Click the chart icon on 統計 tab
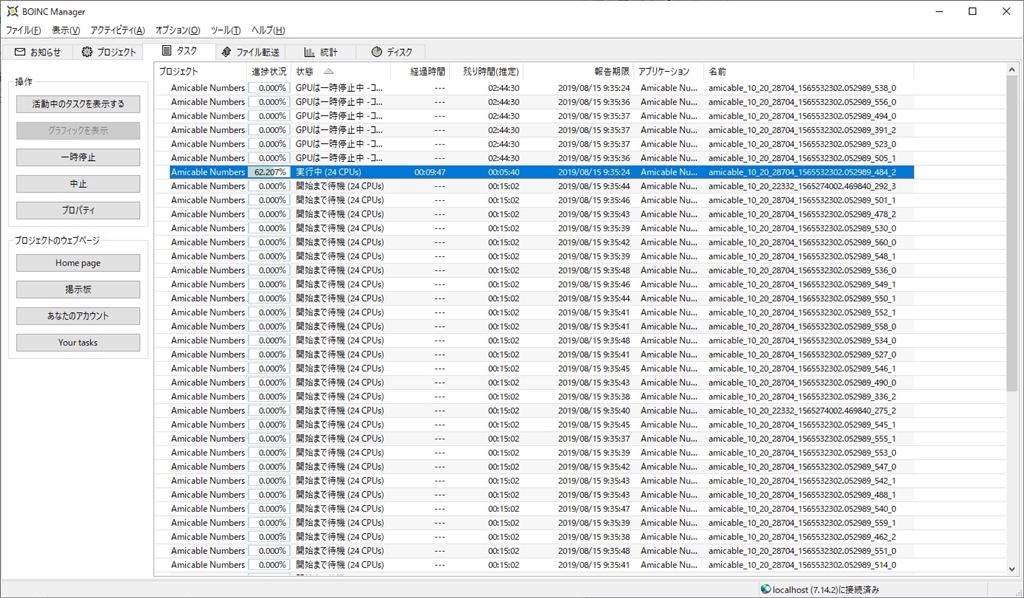Image resolution: width=1024 pixels, height=598 pixels. point(309,52)
